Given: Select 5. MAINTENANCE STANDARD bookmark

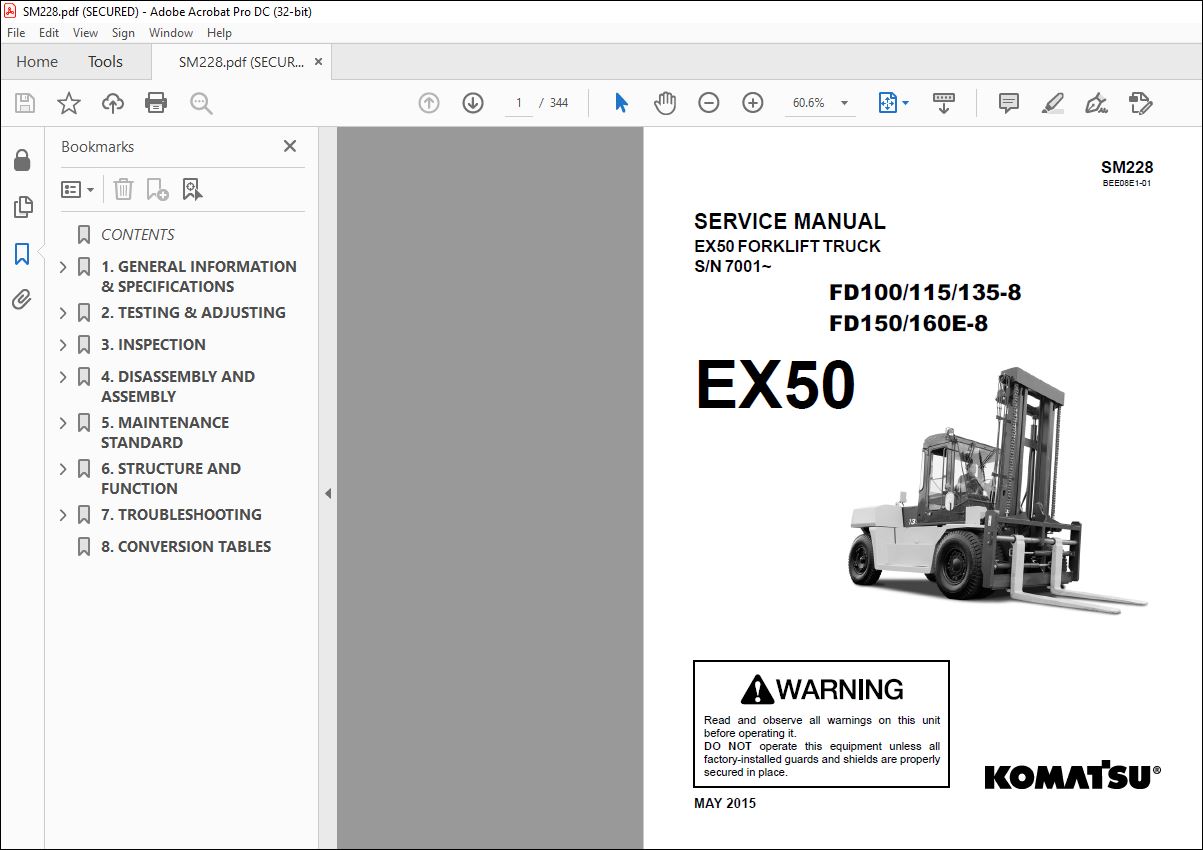Looking at the screenshot, I should pos(165,432).
